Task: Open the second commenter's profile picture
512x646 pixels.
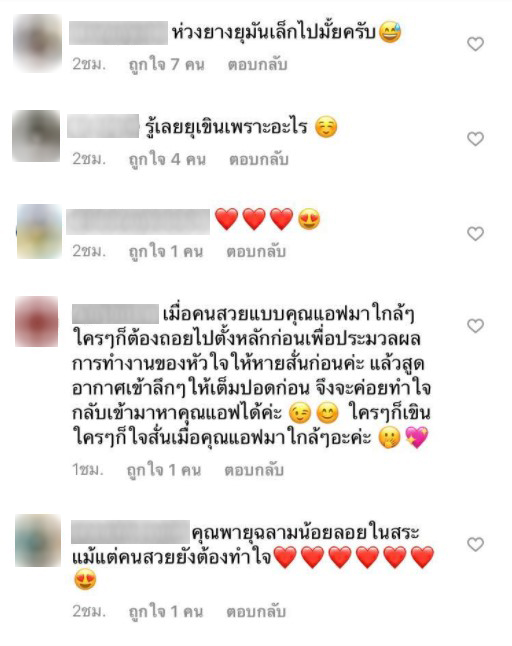Action: tap(36, 136)
